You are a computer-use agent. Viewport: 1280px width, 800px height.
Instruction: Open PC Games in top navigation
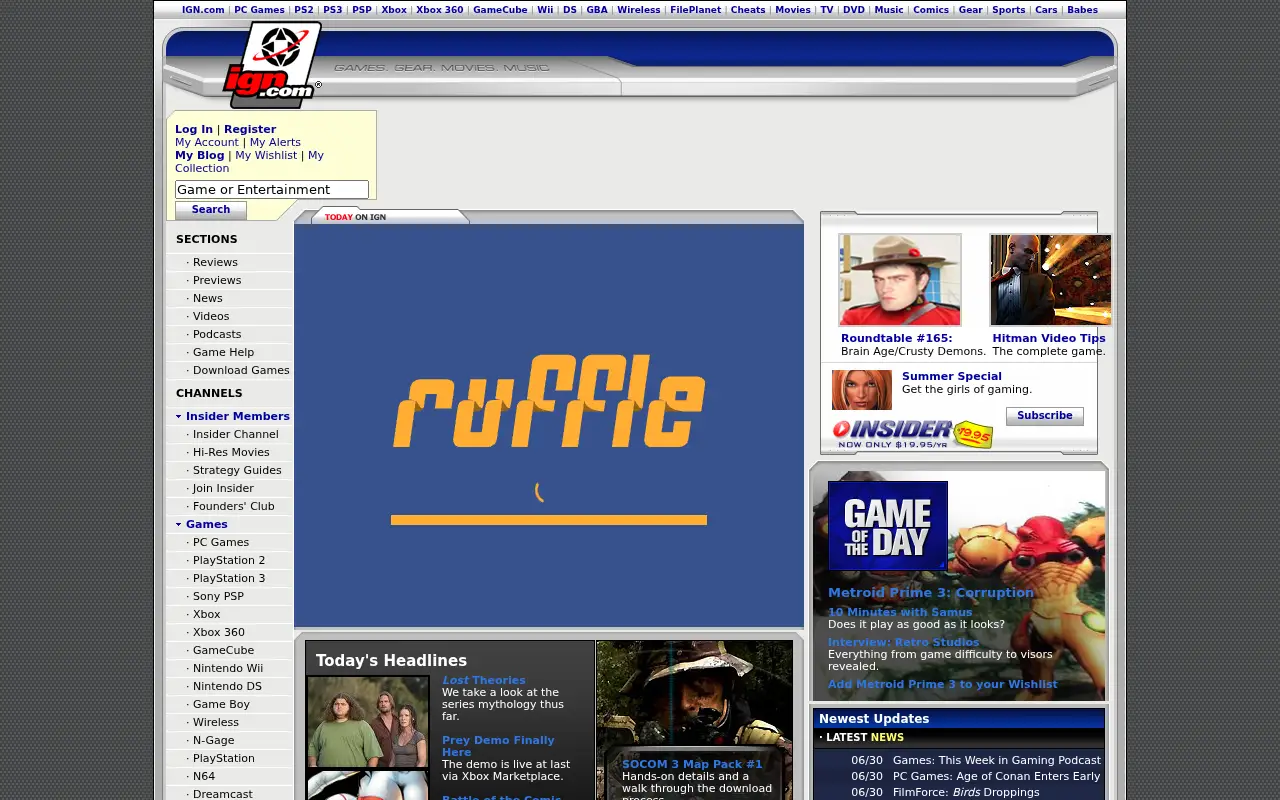coord(259,10)
